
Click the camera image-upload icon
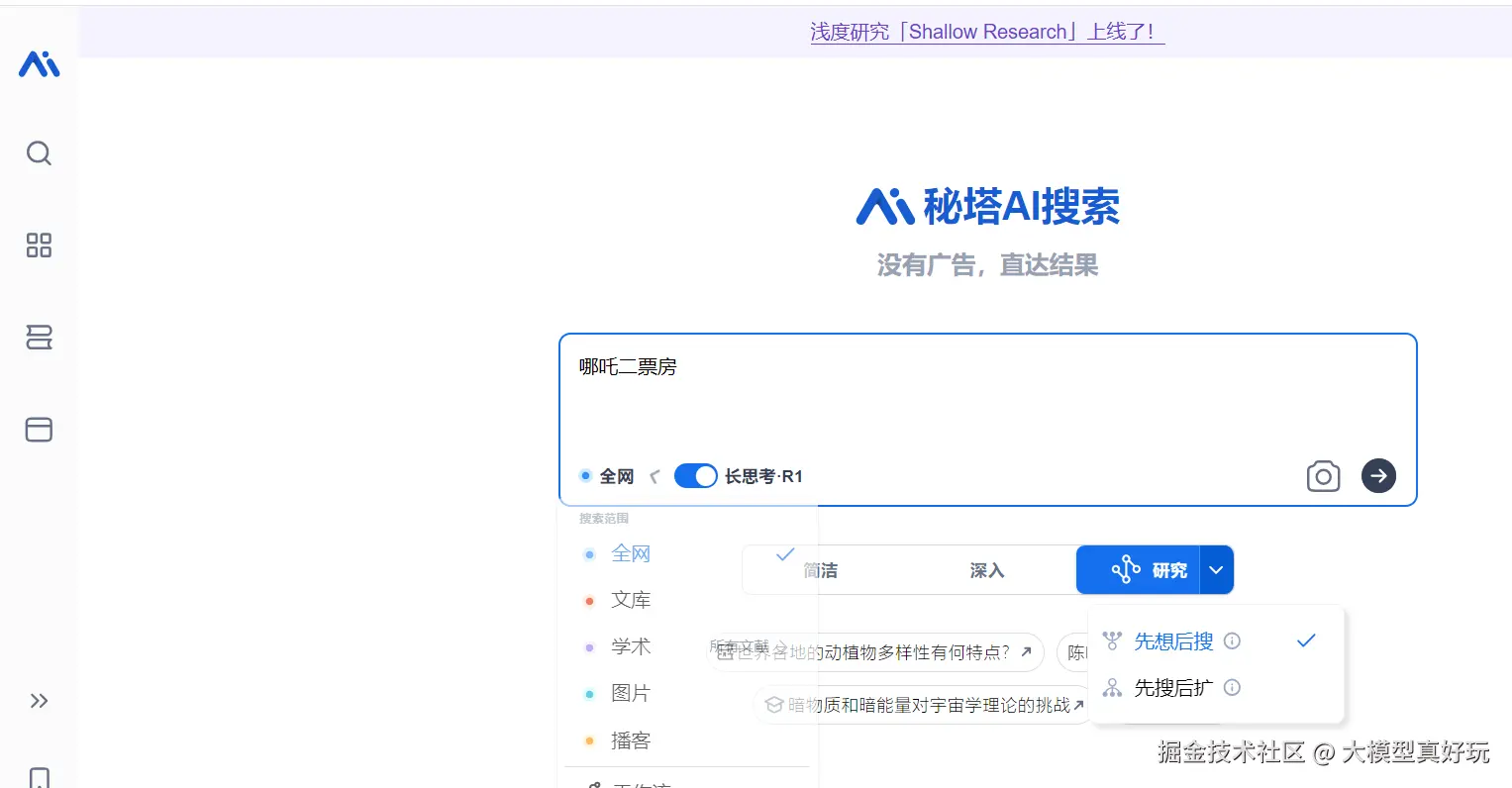pos(1323,476)
